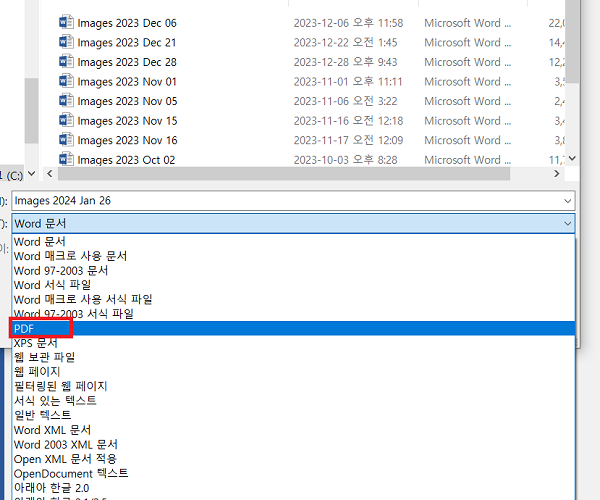This screenshot has height=500, width=600.
Task: Select file name Images 2023 Nov 05
Action: tap(127, 101)
